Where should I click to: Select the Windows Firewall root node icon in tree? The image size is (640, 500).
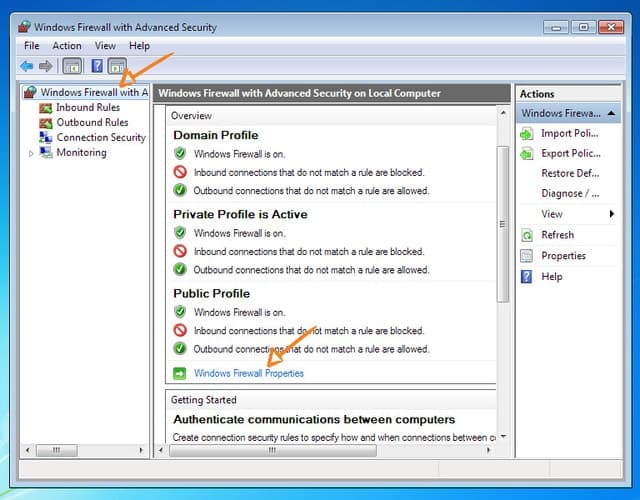(30, 92)
